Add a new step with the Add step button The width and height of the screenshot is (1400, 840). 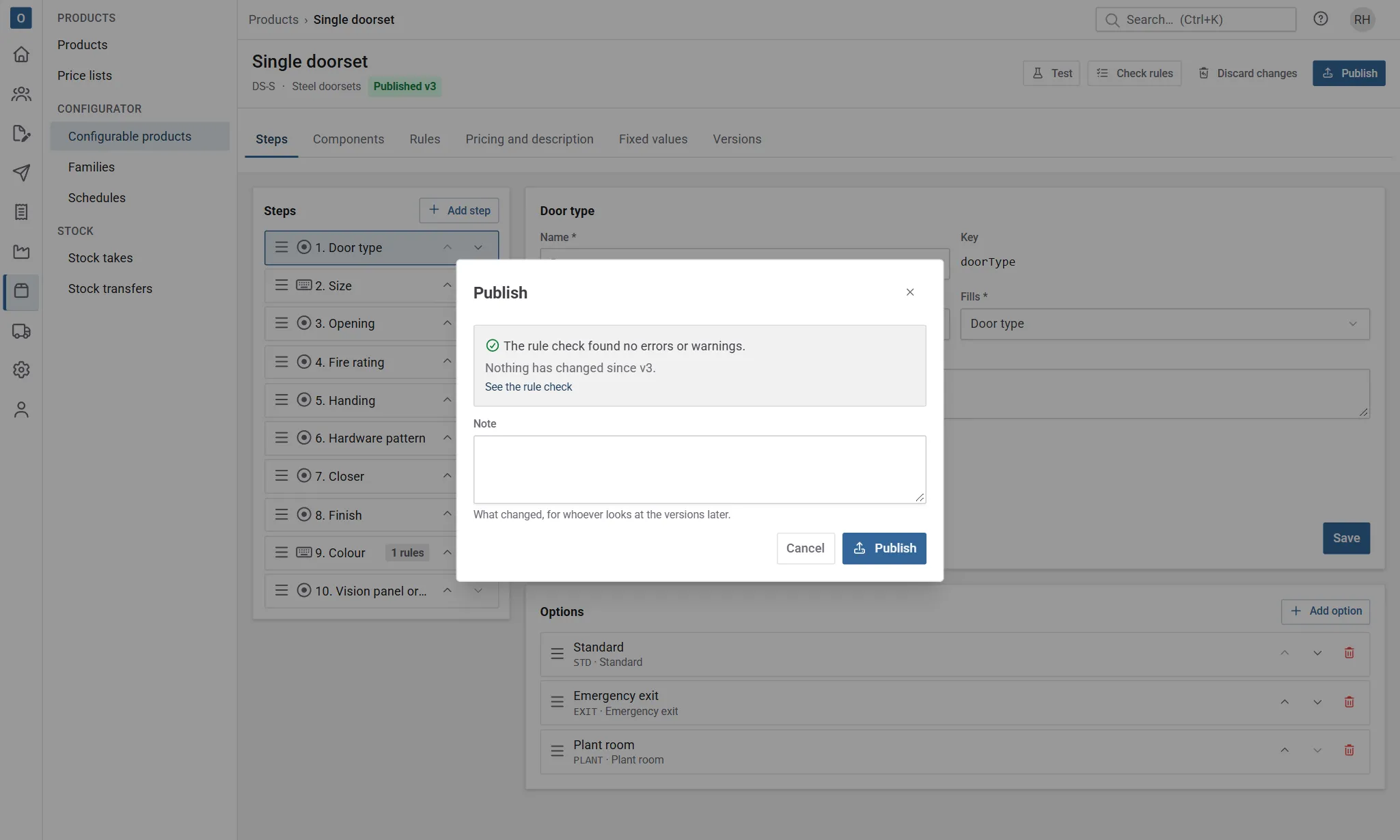(458, 210)
